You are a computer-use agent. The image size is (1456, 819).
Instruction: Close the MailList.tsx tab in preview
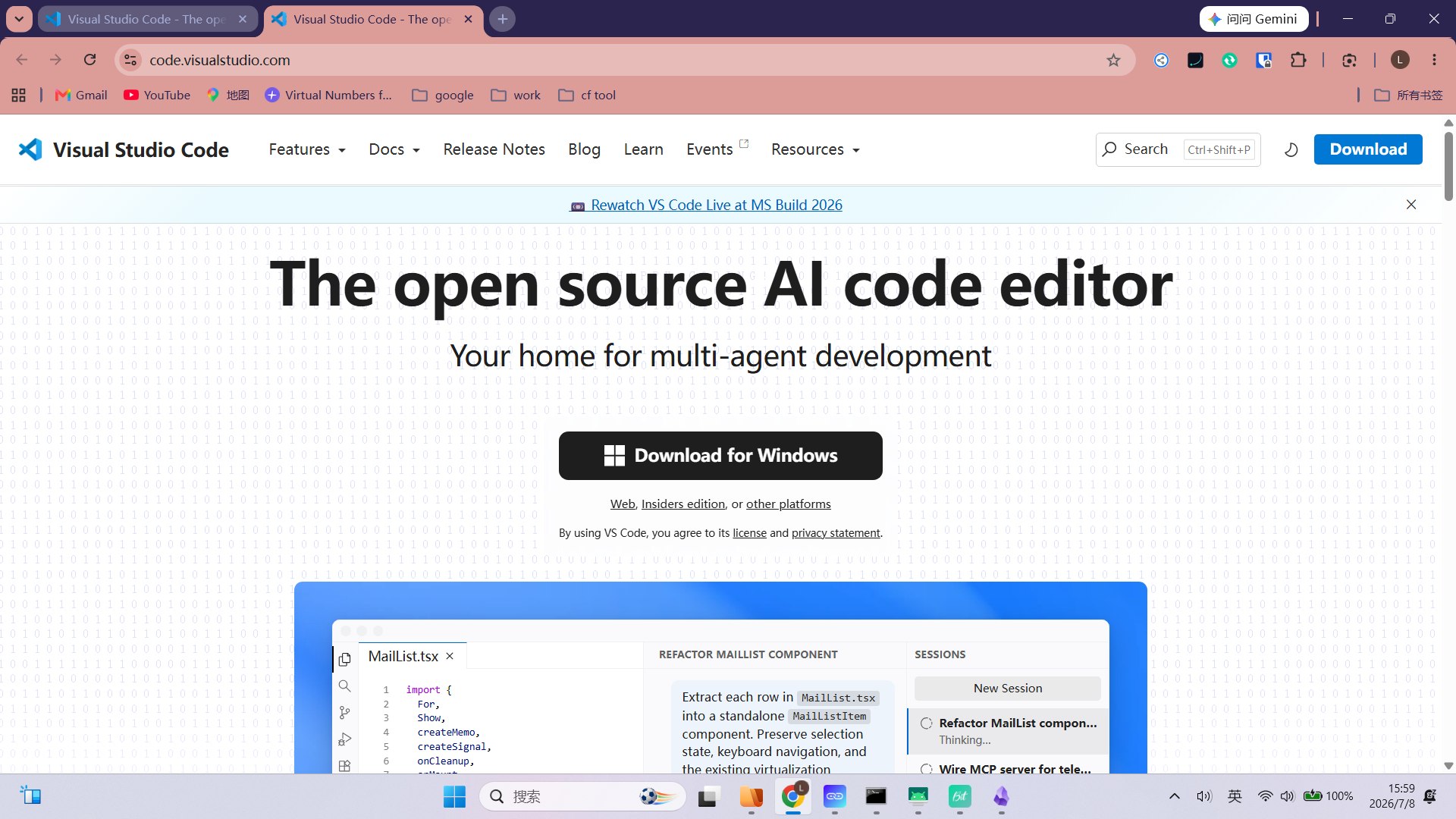[450, 656]
